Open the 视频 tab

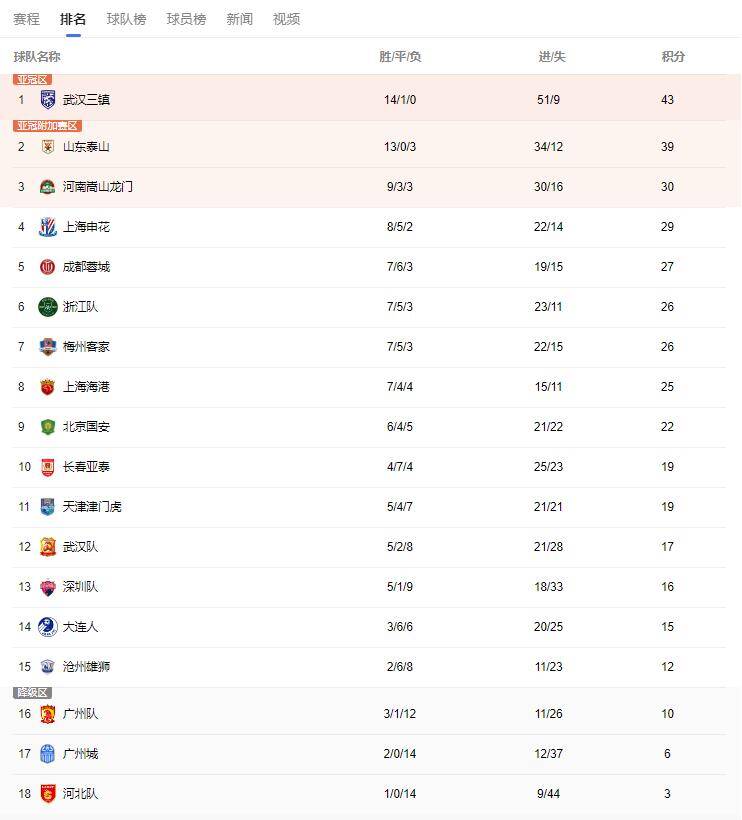pos(287,19)
